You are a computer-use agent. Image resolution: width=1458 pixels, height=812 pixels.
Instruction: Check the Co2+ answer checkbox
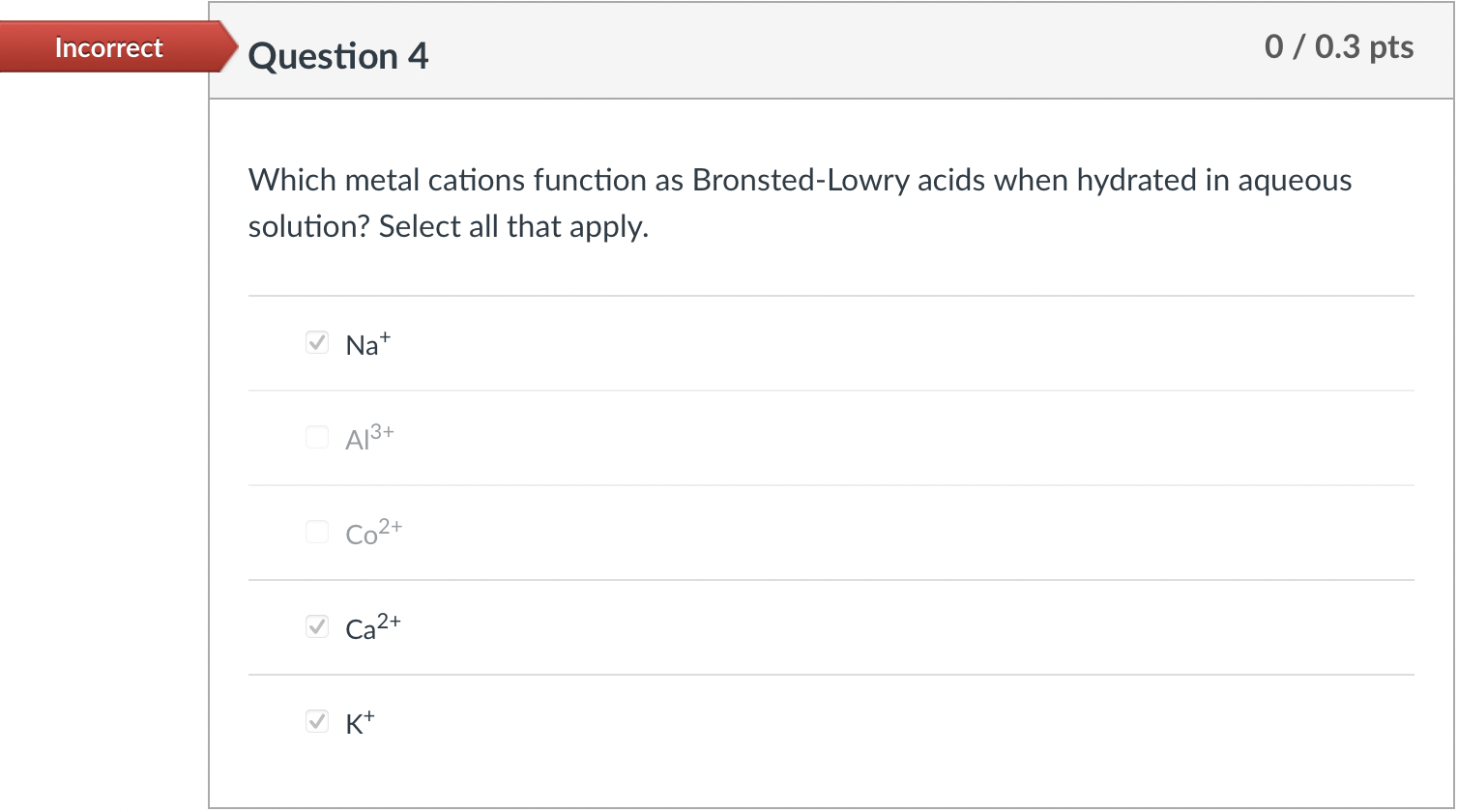coord(316,532)
